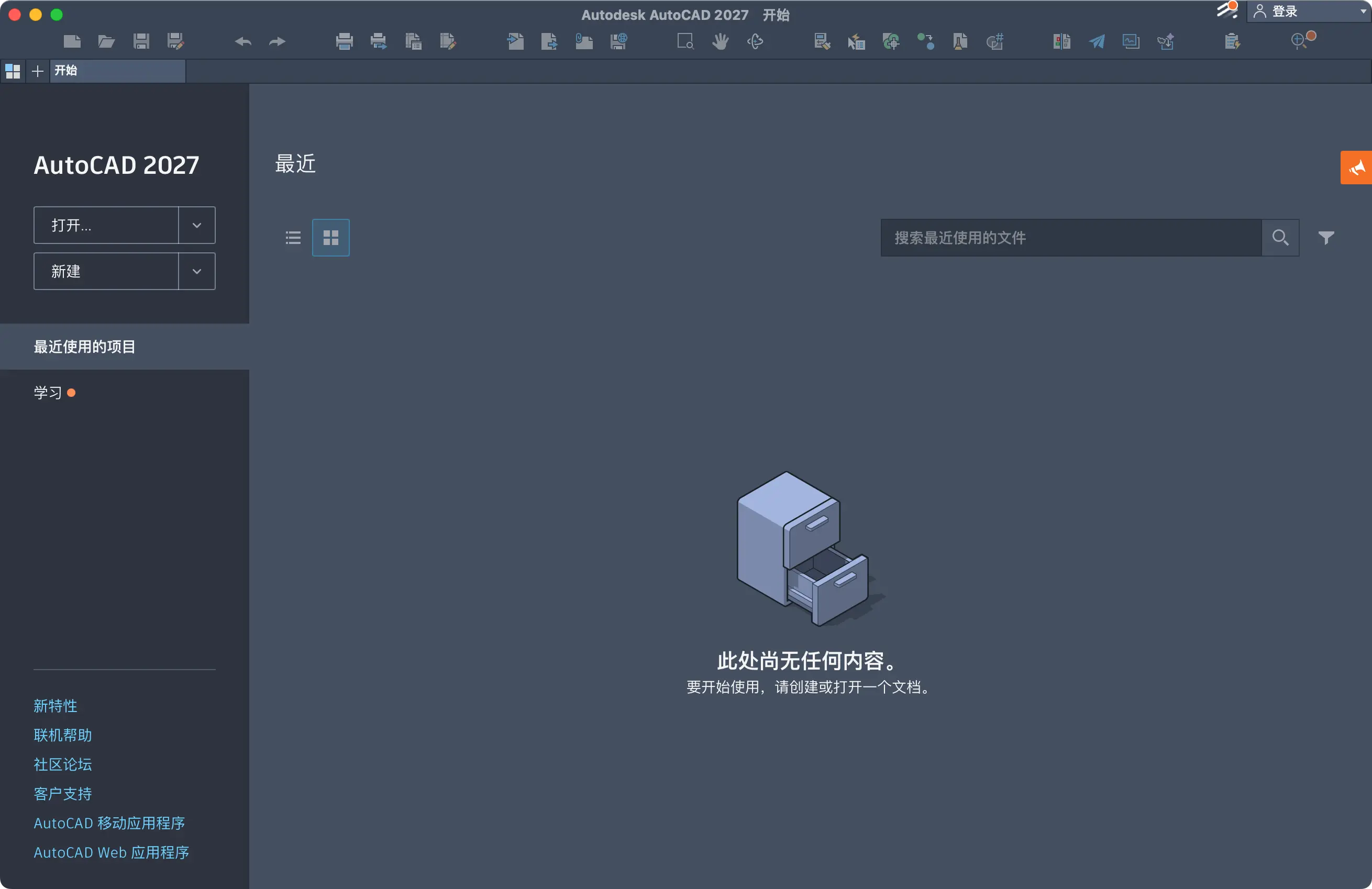Switch to list view of recent files
This screenshot has width=1372, height=889.
pos(293,238)
